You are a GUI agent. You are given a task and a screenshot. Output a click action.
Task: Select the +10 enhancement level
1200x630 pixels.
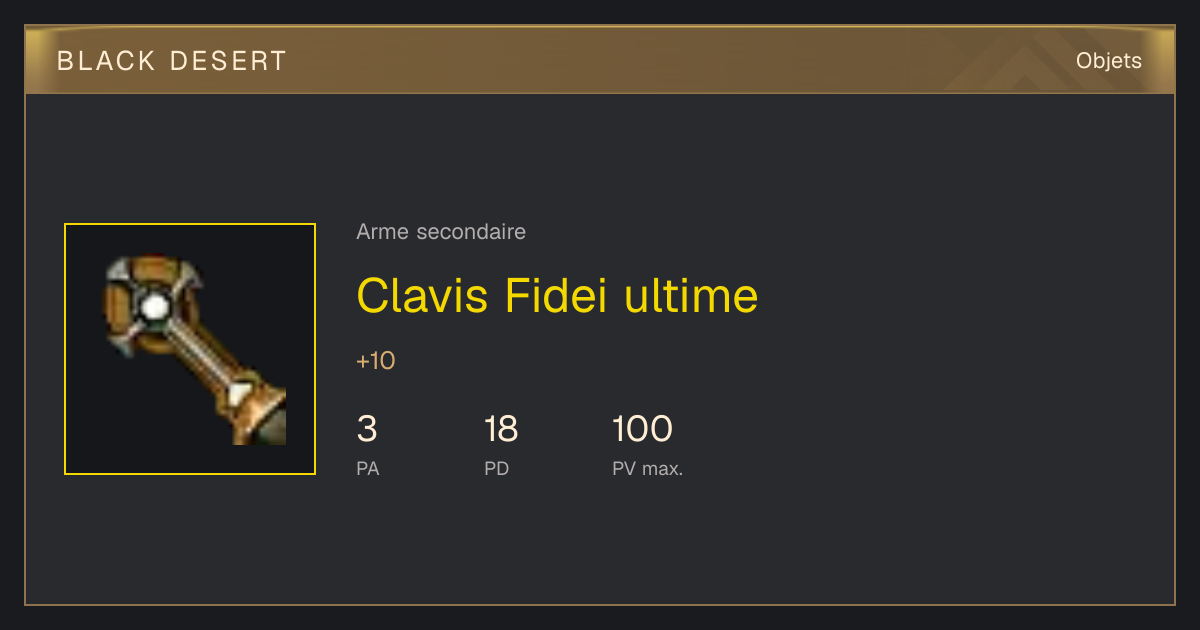point(376,361)
